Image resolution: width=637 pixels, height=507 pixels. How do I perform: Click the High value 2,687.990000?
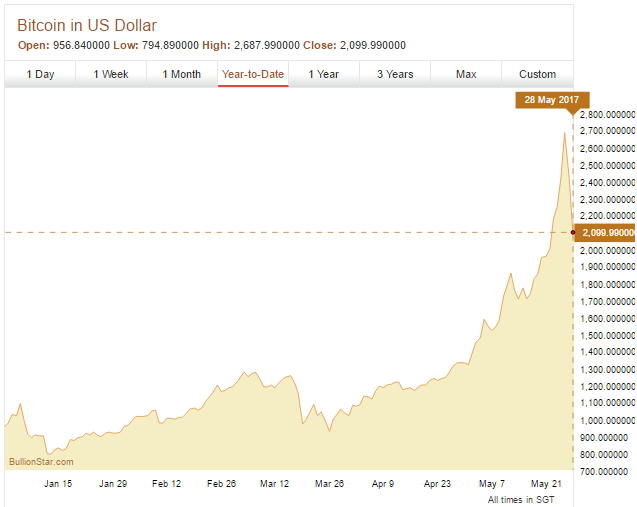[266, 46]
